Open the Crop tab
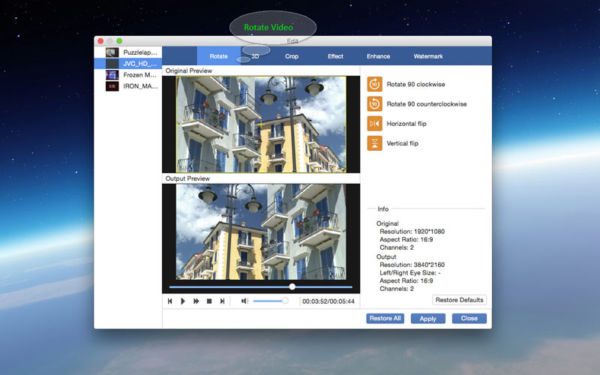Viewport: 600px width, 375px height. pyautogui.click(x=292, y=56)
